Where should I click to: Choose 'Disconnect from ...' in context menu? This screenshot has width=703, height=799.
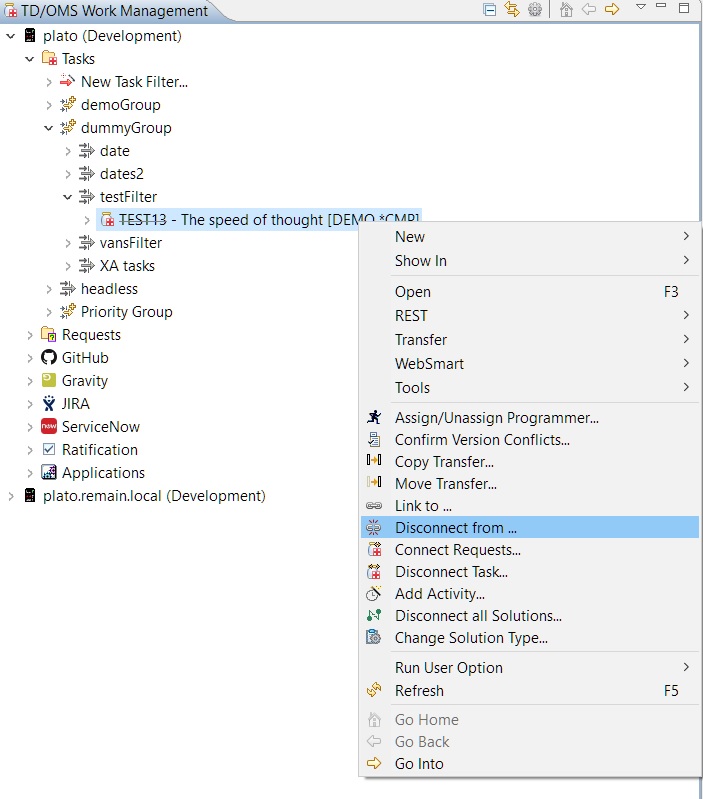455,528
